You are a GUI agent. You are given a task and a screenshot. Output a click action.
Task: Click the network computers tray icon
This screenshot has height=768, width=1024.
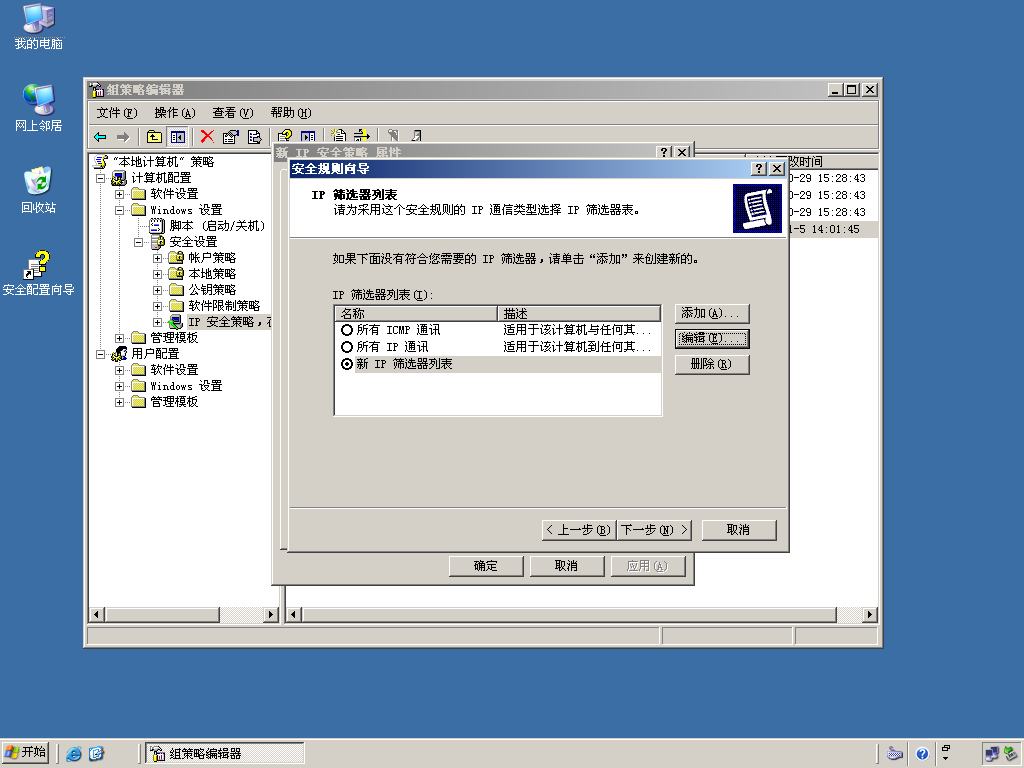992,754
